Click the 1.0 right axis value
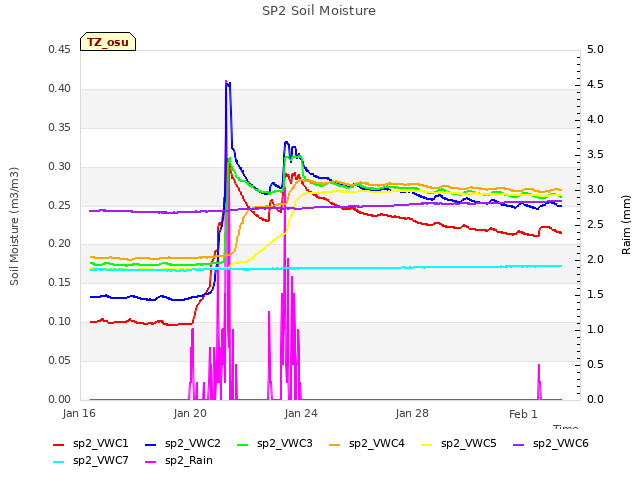This screenshot has height=480, width=640. [596, 329]
